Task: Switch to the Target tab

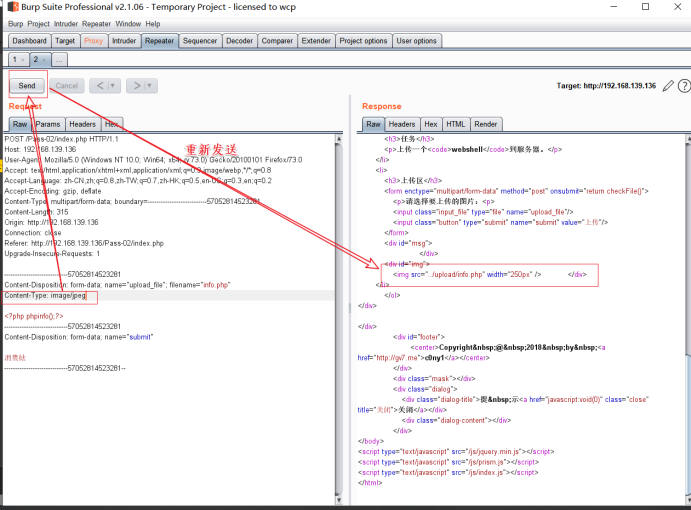Action: pyautogui.click(x=65, y=41)
